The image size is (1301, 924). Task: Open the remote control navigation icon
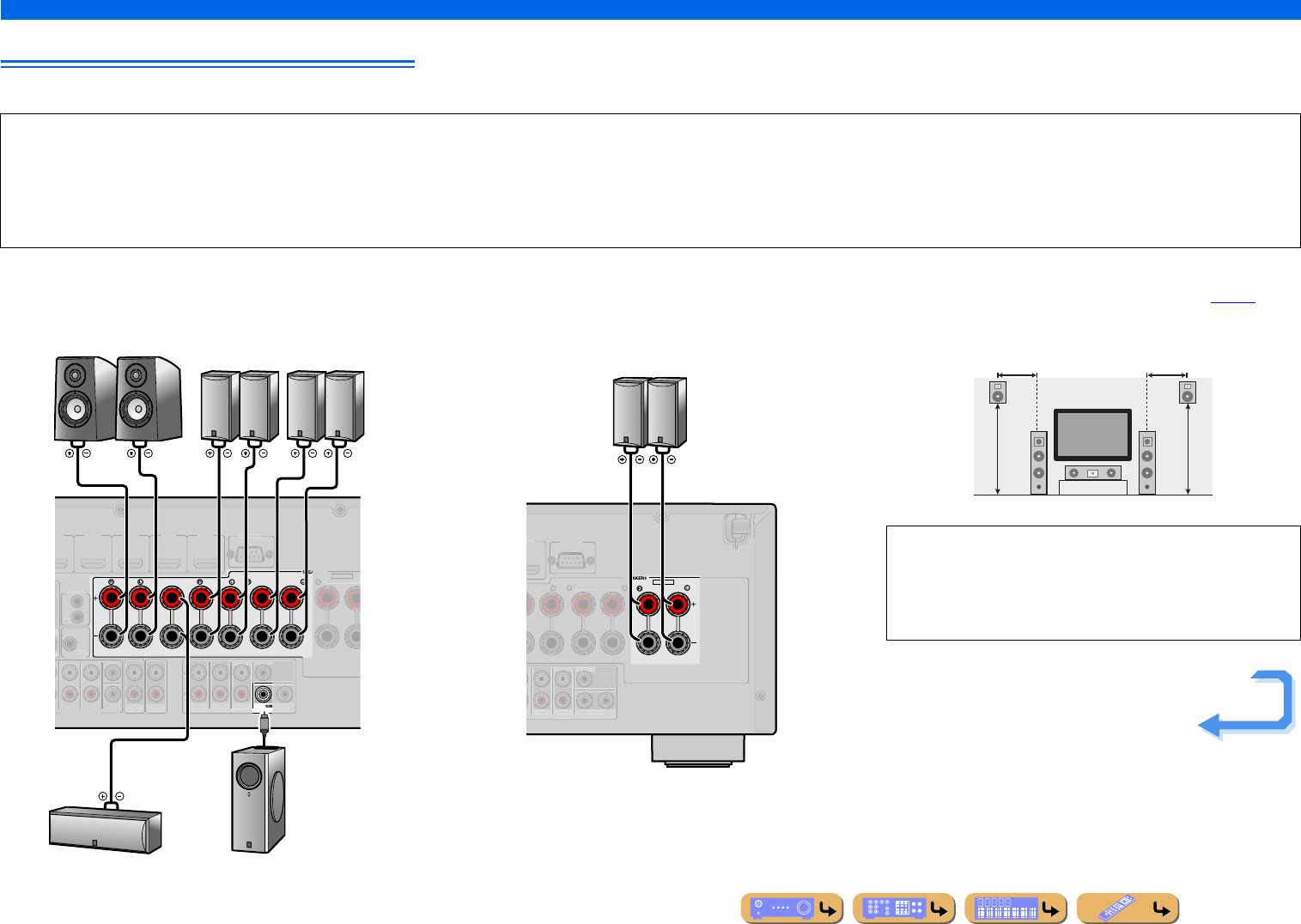point(1128,909)
